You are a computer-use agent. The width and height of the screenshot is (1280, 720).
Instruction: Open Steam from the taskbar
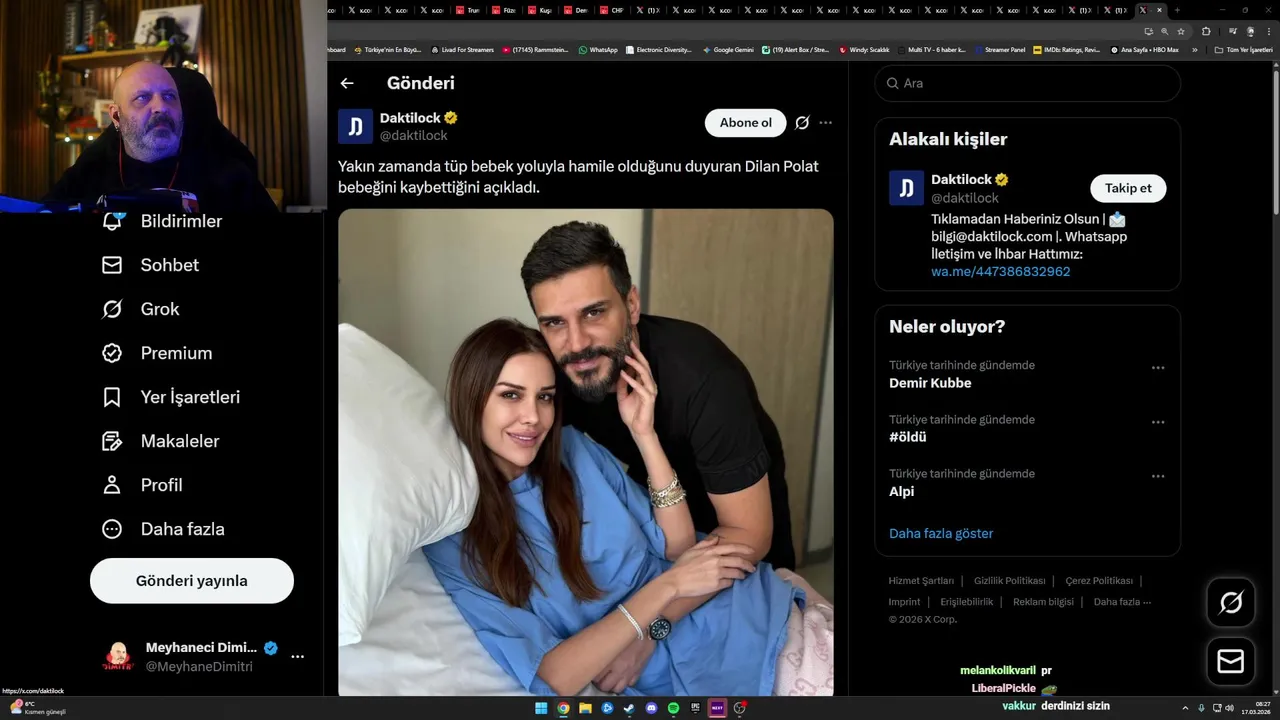point(629,708)
